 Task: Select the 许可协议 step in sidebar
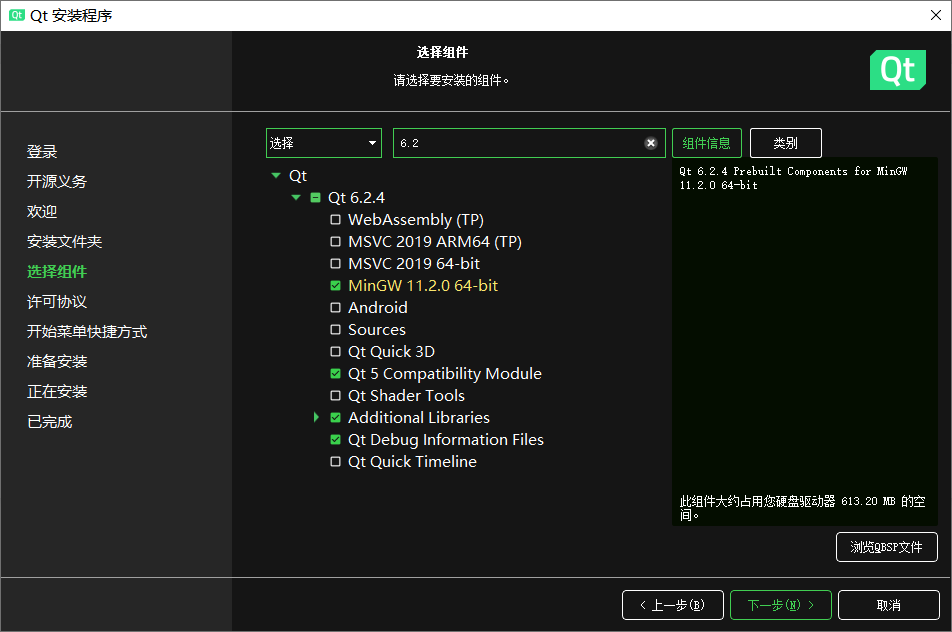(57, 302)
